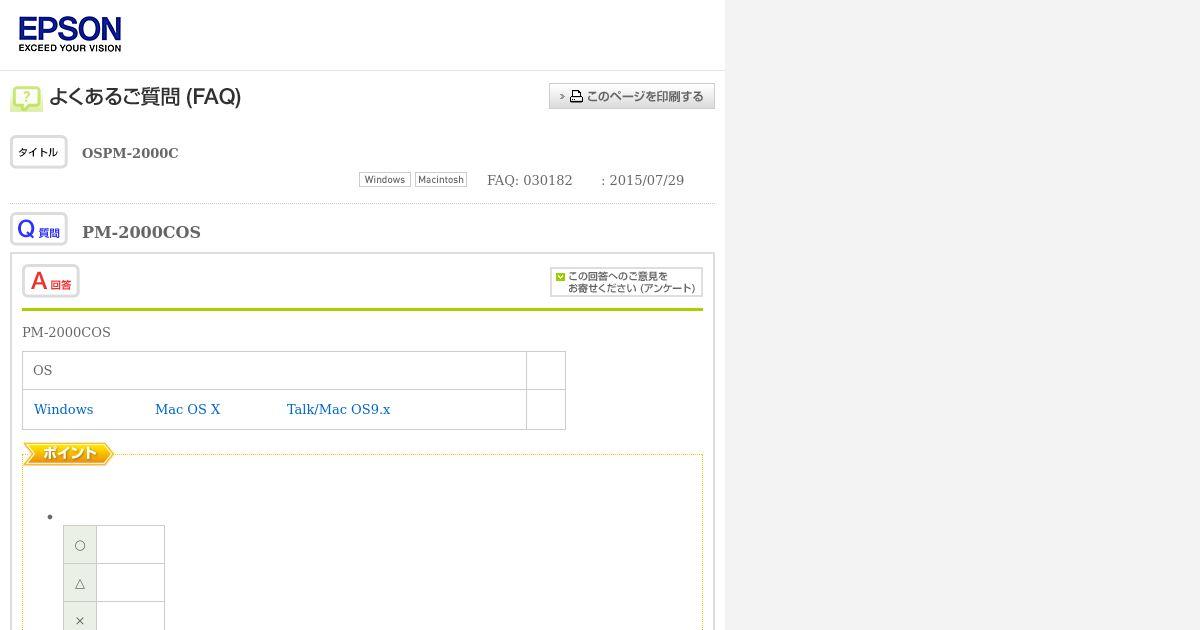1200x630 pixels.
Task: Open the Talk/Mac OS9.x link
Action: tap(339, 409)
